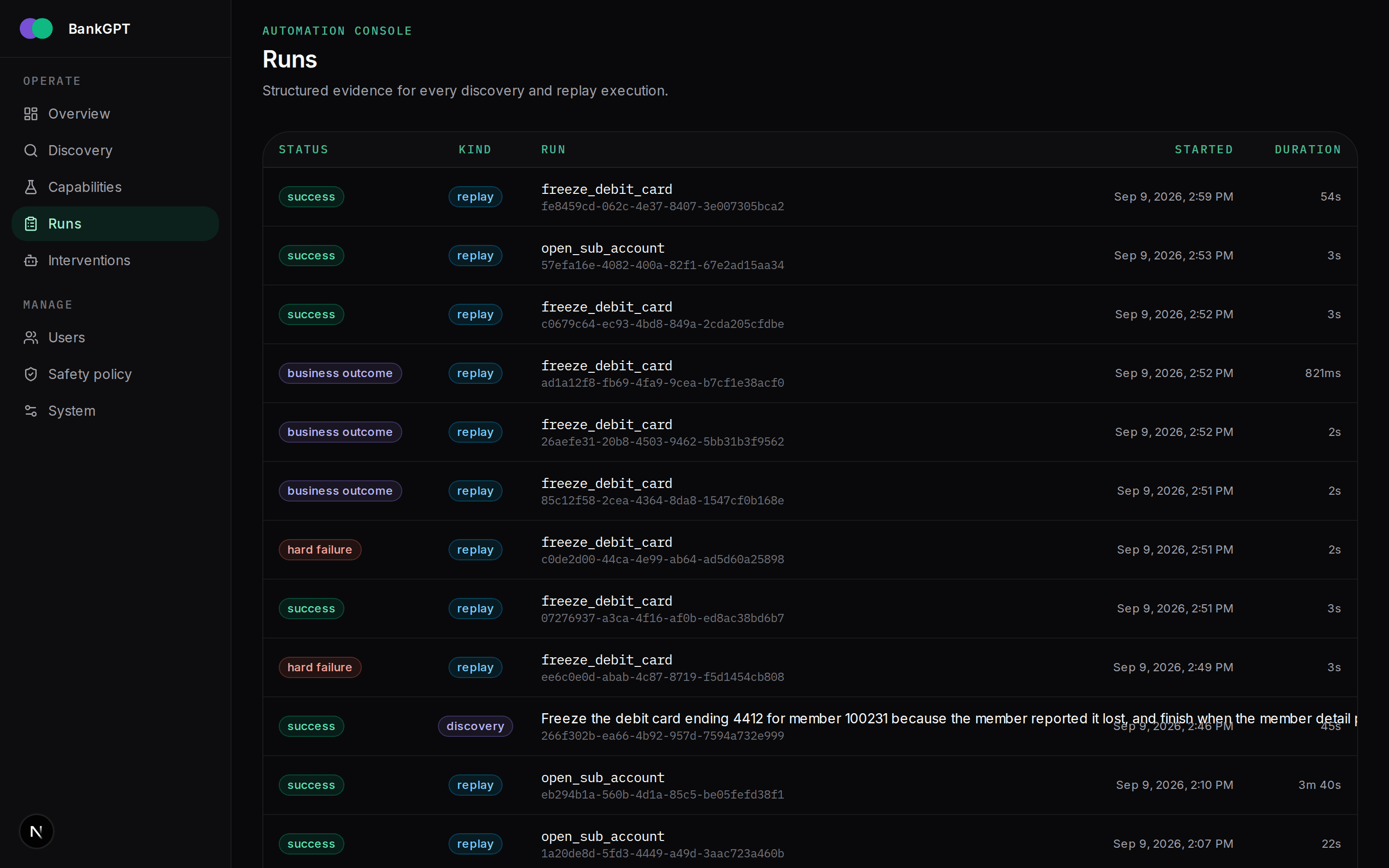Click the STATUS column header
Screen dimensions: 1389x868
coord(304,150)
